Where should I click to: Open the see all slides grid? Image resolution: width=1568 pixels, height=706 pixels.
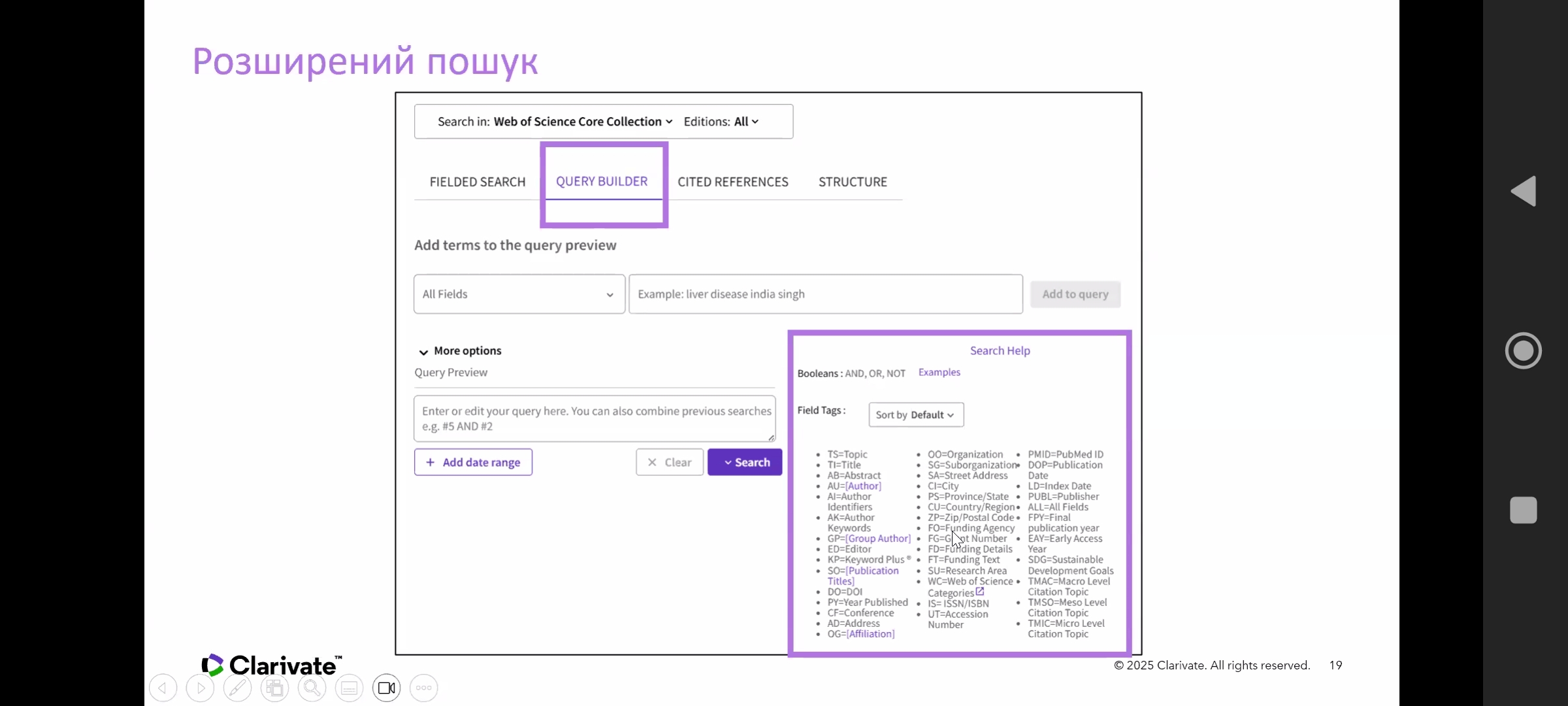coord(274,688)
